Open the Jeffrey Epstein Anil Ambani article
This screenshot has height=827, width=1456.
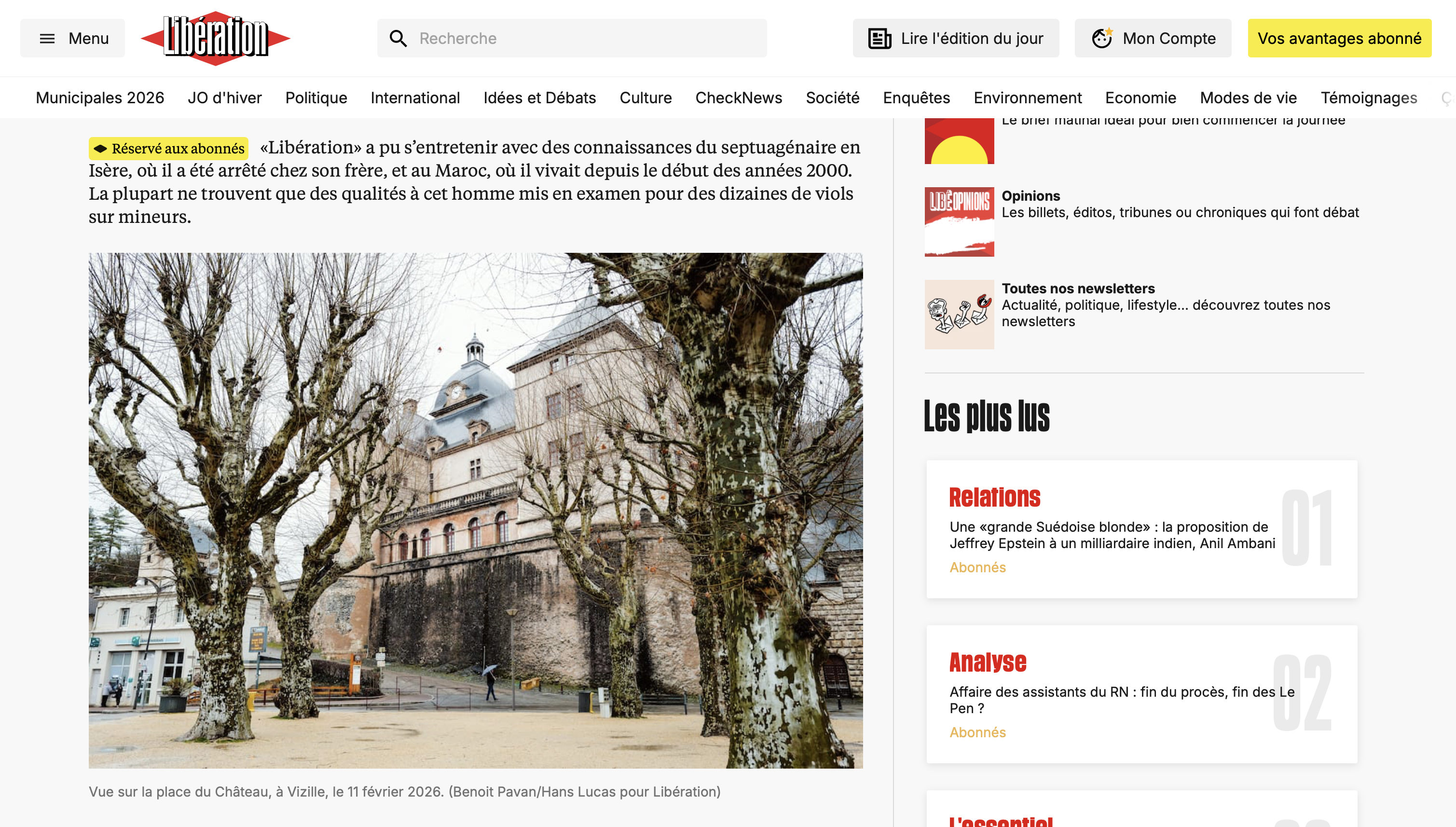[x=1112, y=535]
